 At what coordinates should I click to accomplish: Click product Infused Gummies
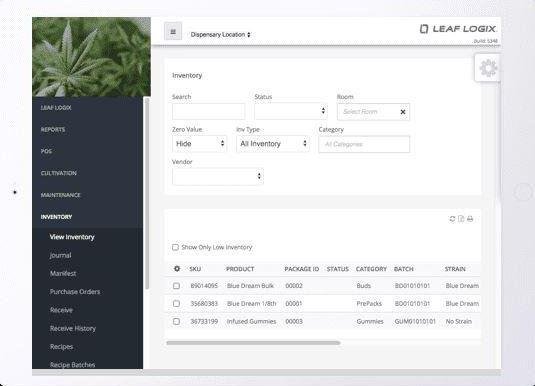(251, 321)
